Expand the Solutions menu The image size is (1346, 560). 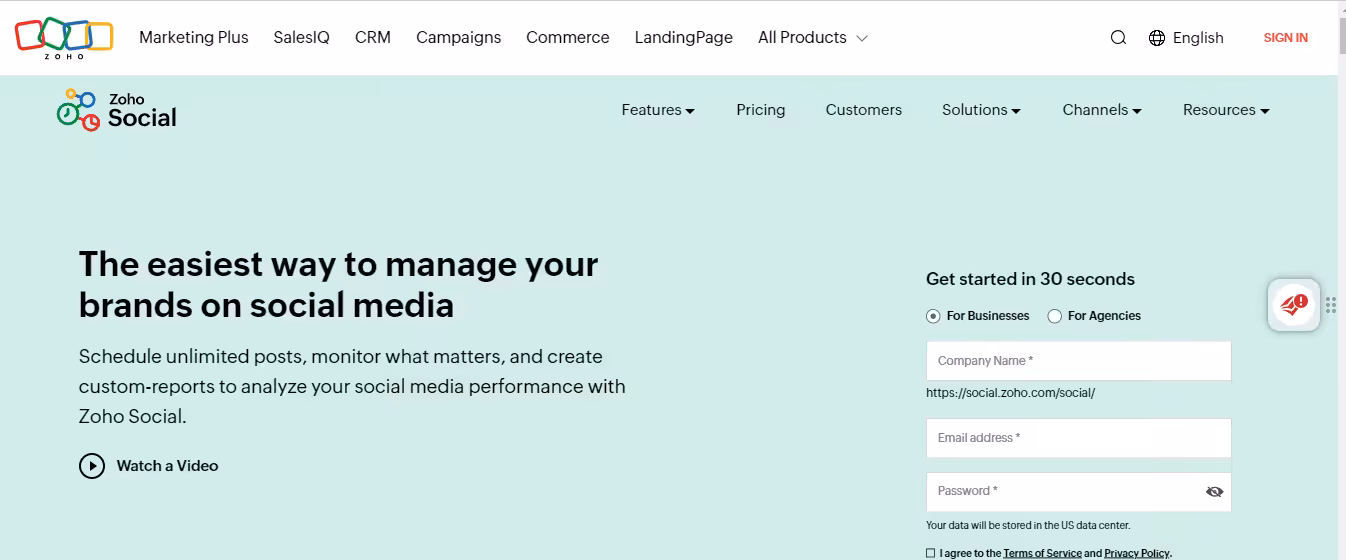click(x=981, y=110)
